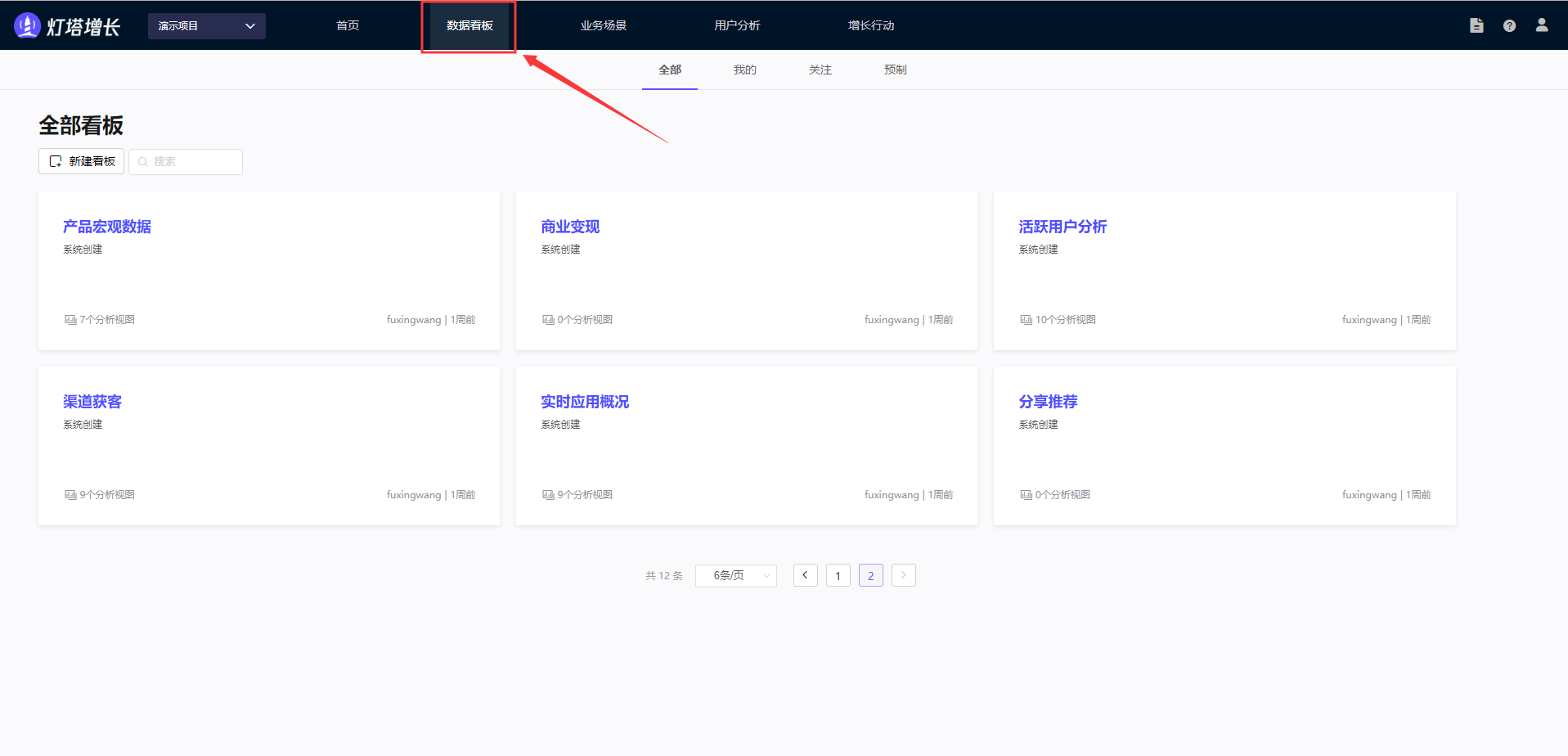Click 10个分析视图 on 活跃用户分析 card
The image size is (1568, 756).
coord(1066,320)
